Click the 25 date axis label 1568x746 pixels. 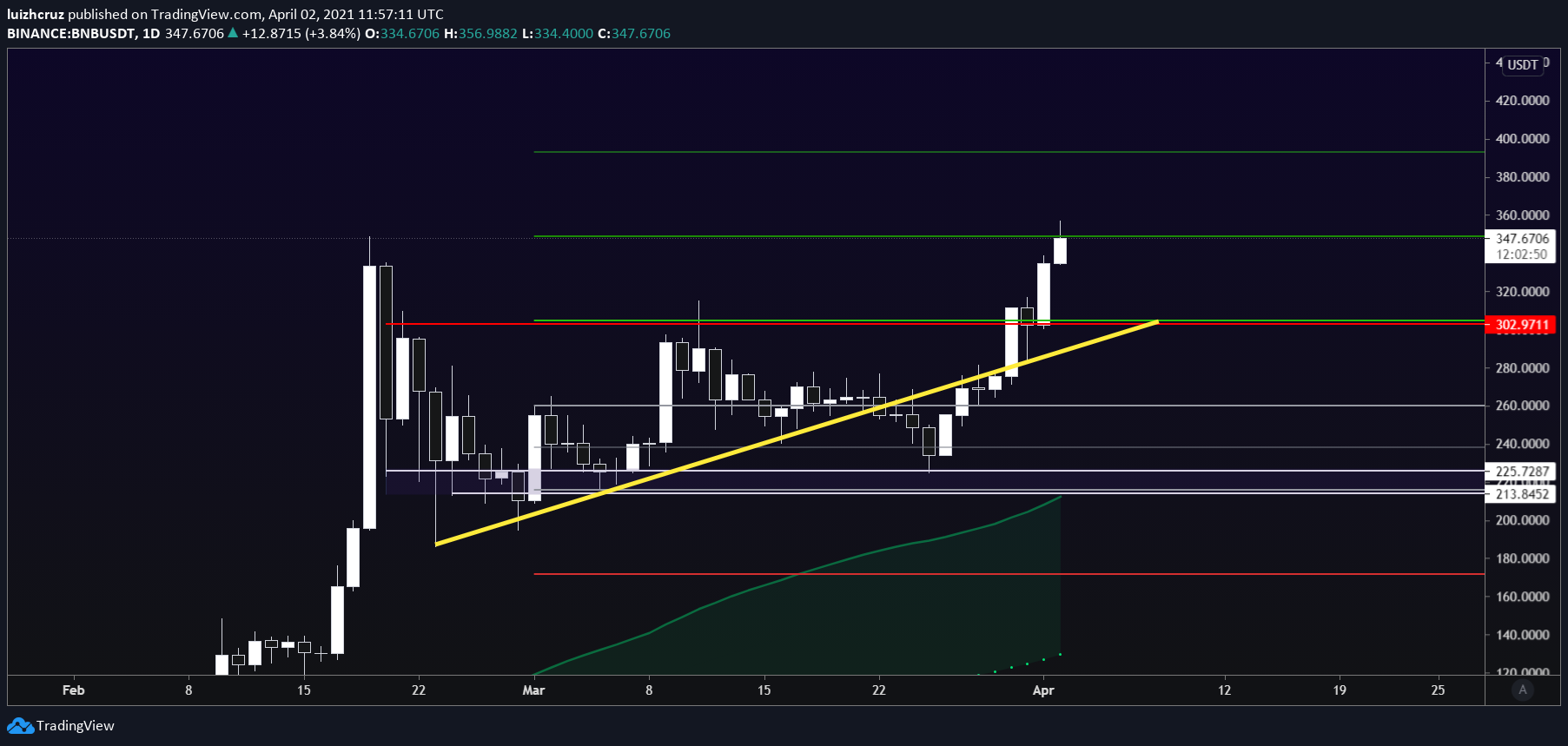1438,690
